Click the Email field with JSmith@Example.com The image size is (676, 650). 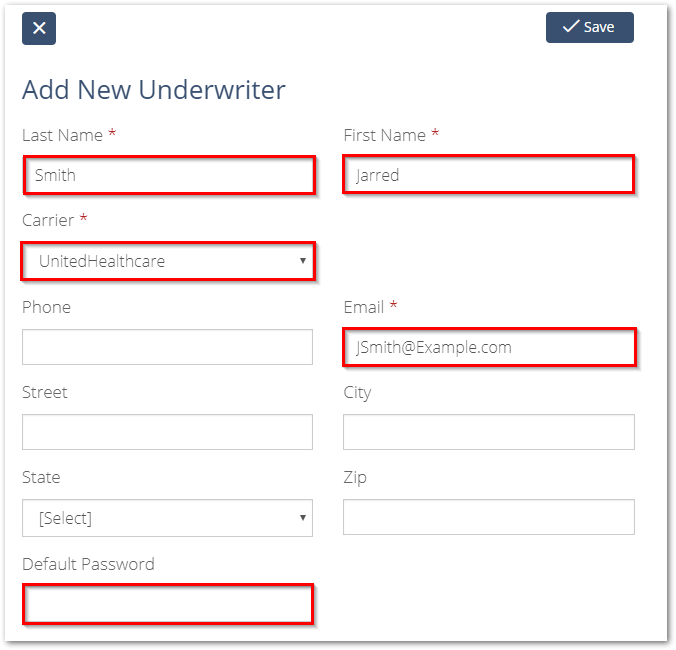point(489,347)
